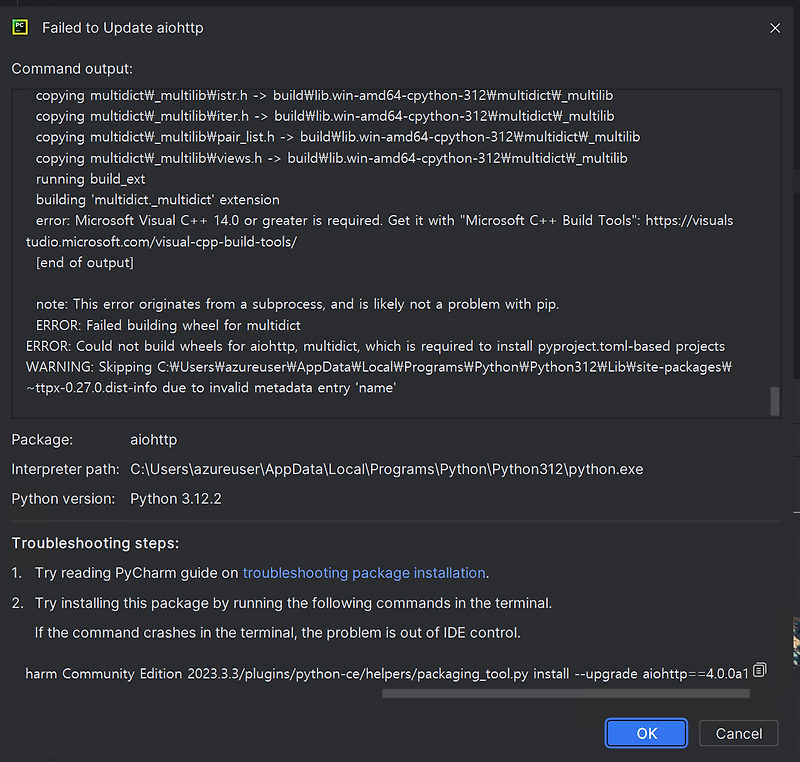Click the 'Python 3.12.2' version value

(176, 499)
